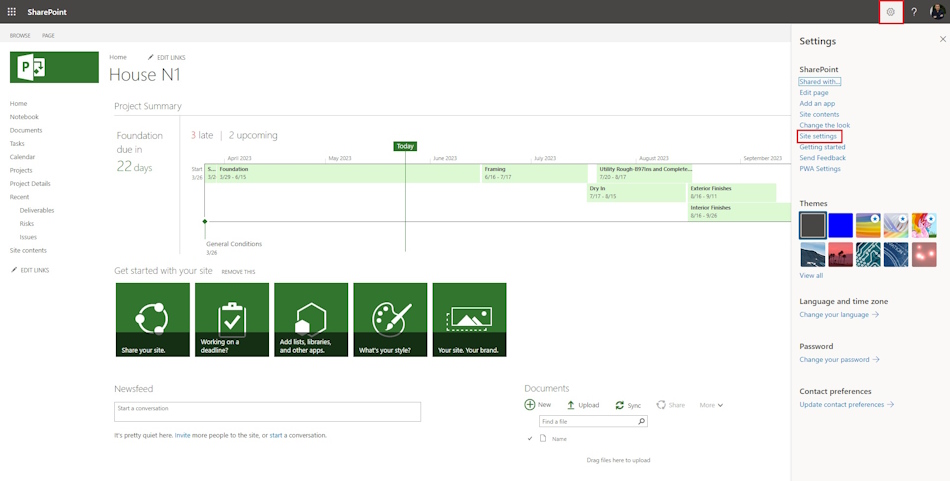Click the Find a file search box

tap(593, 421)
